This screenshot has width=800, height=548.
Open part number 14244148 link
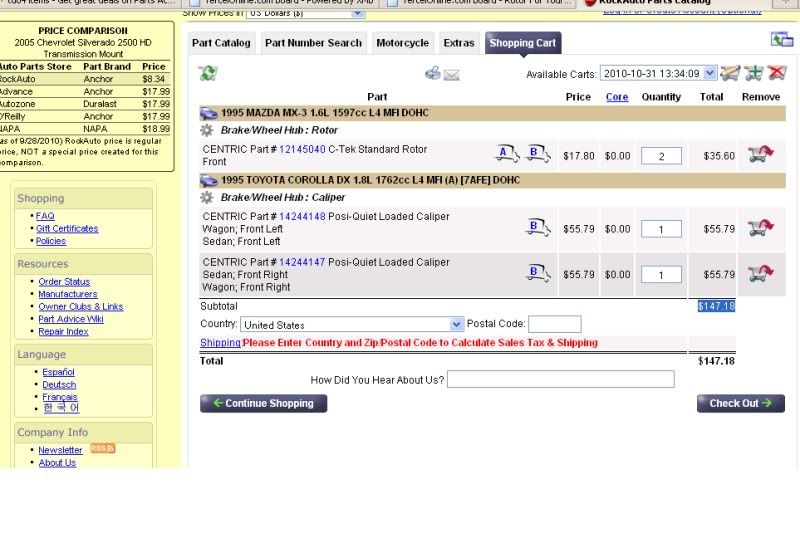pyautogui.click(x=302, y=216)
